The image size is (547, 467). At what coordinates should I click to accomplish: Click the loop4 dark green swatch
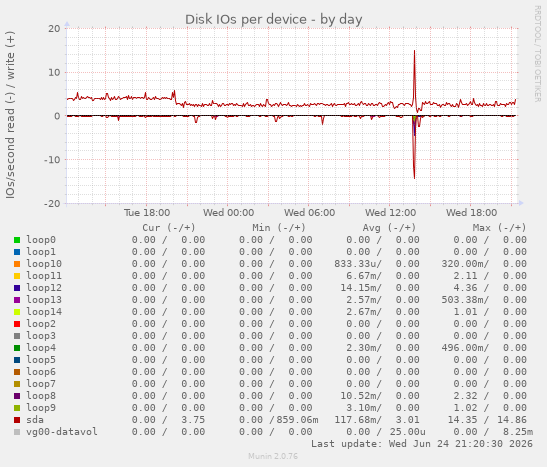pos(17,348)
